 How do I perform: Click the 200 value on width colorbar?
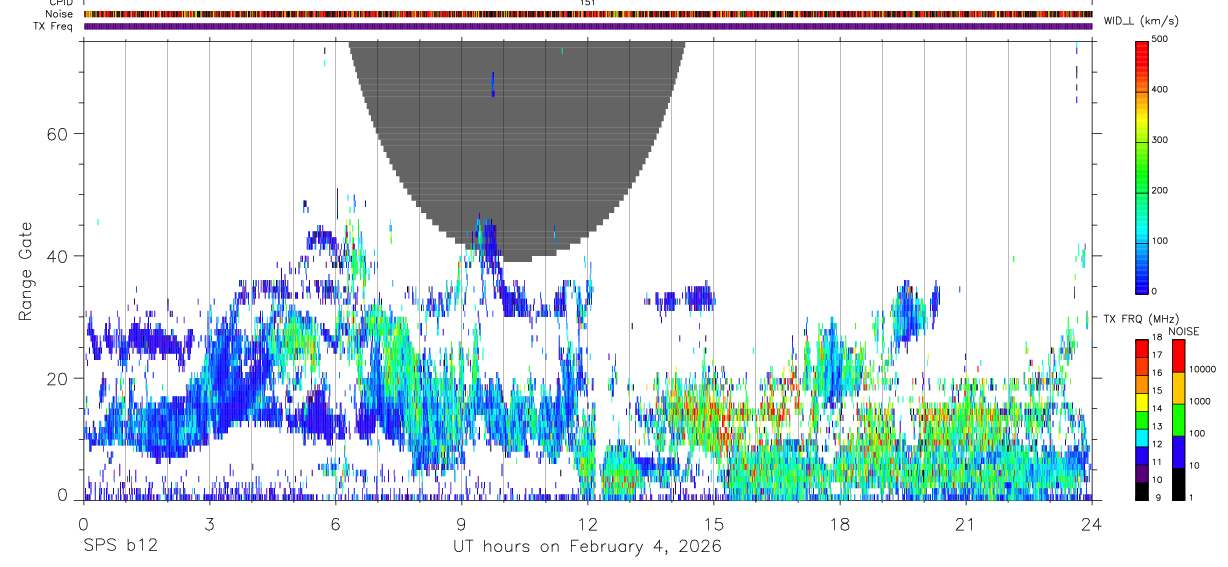click(x=1160, y=190)
